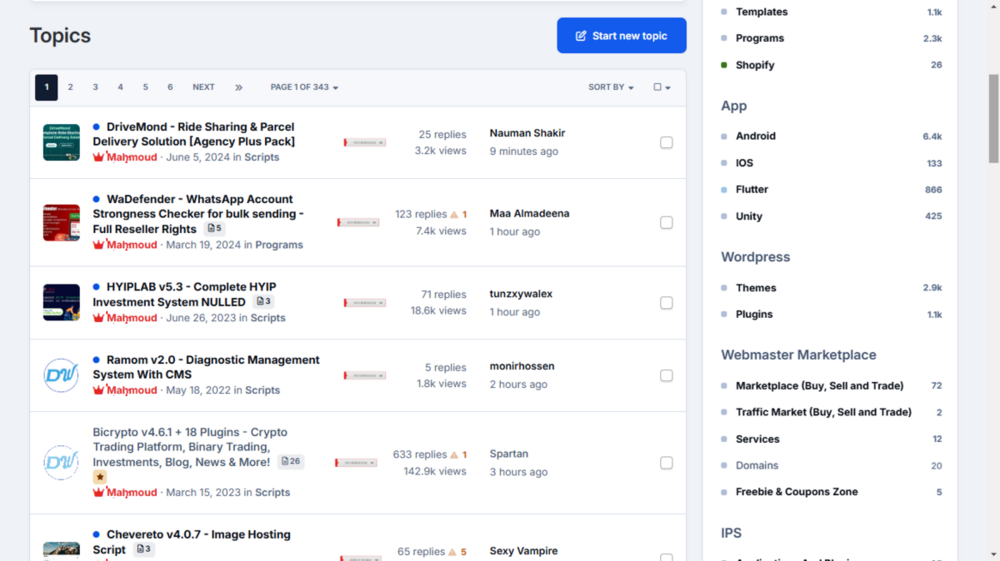Open HYIPLAB topic tag dropdown label

365,303
